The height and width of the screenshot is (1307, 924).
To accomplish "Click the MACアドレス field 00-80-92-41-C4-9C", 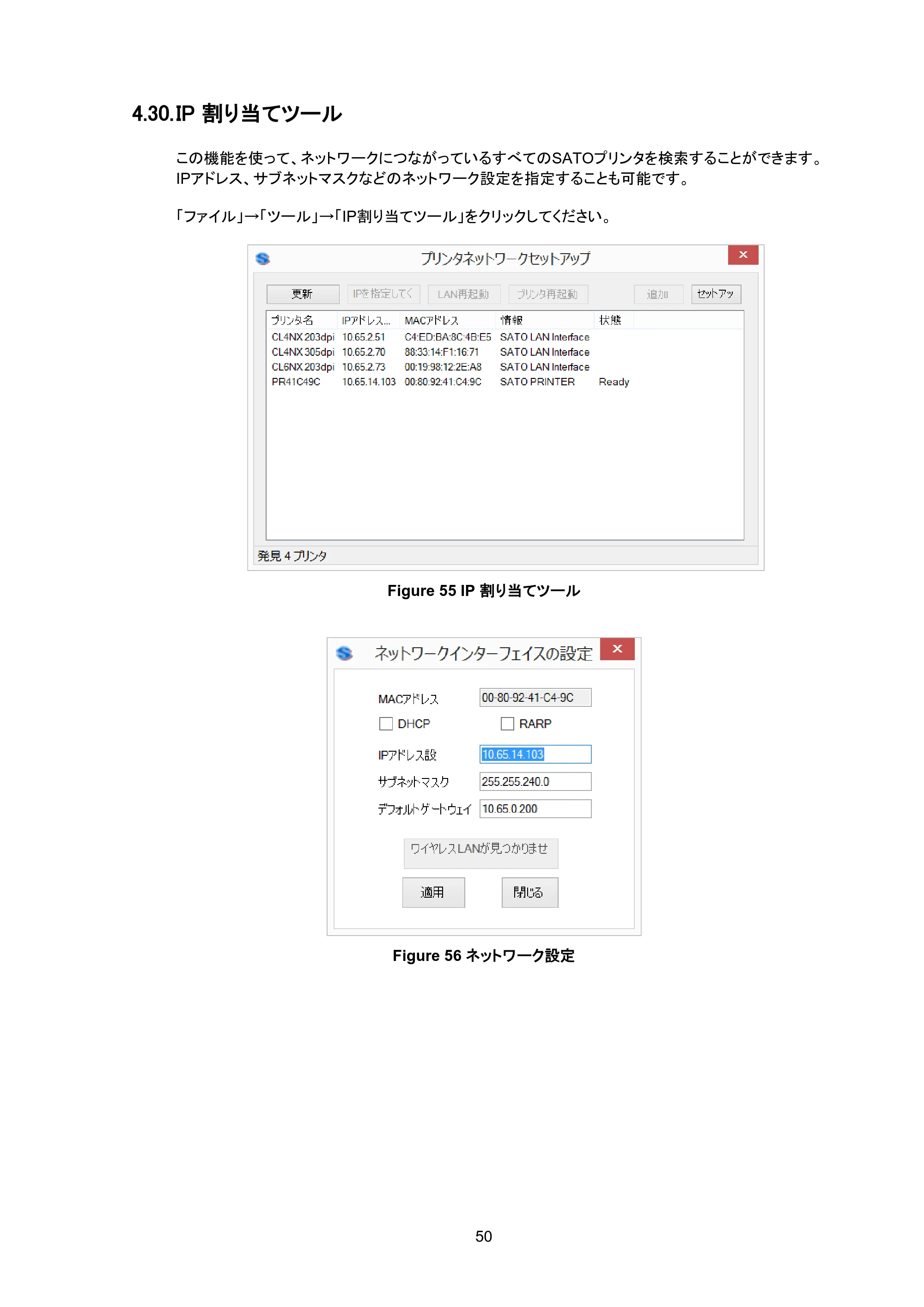I will point(535,698).
